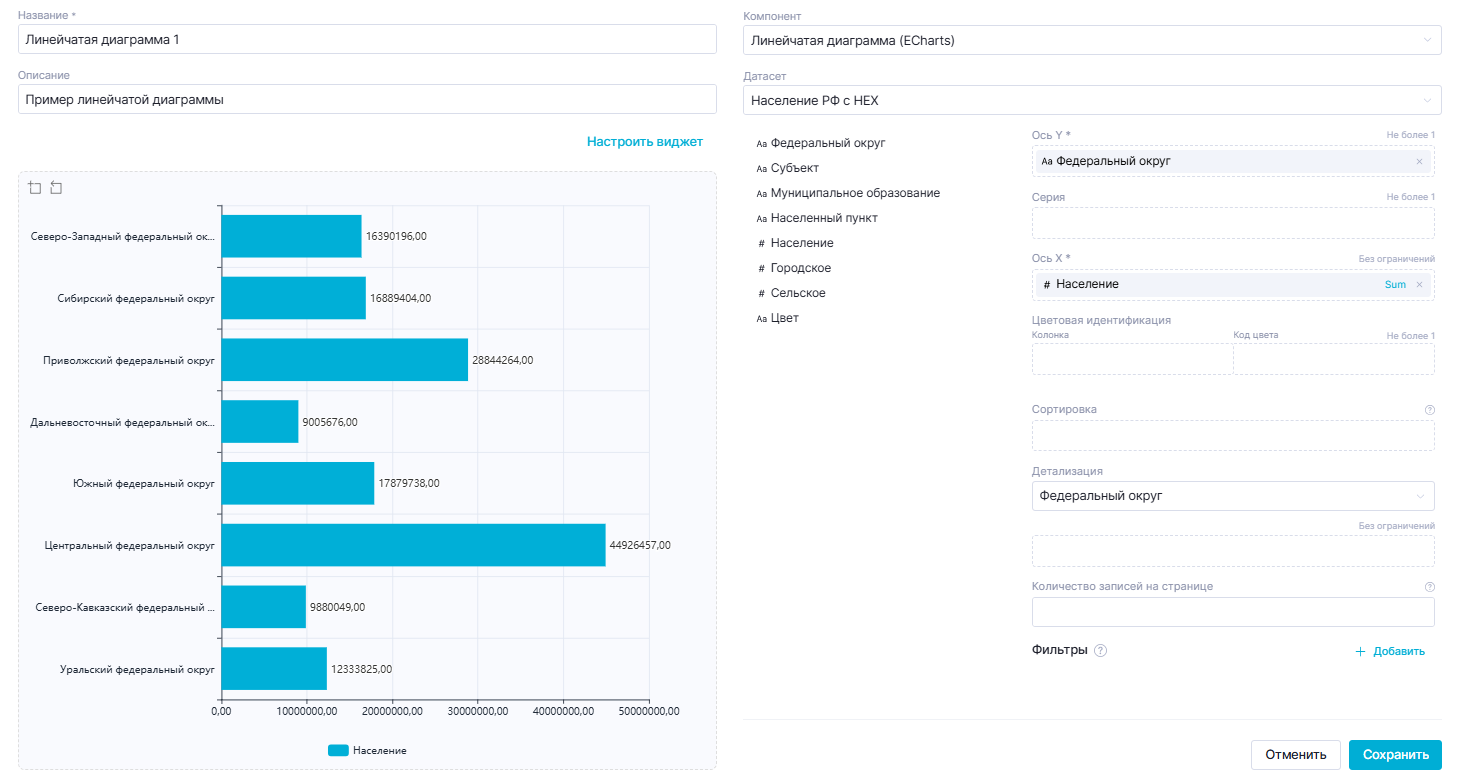Image resolution: width=1460 pixels, height=784 pixels.
Task: Expand the Детализация dropdown
Action: [1232, 496]
